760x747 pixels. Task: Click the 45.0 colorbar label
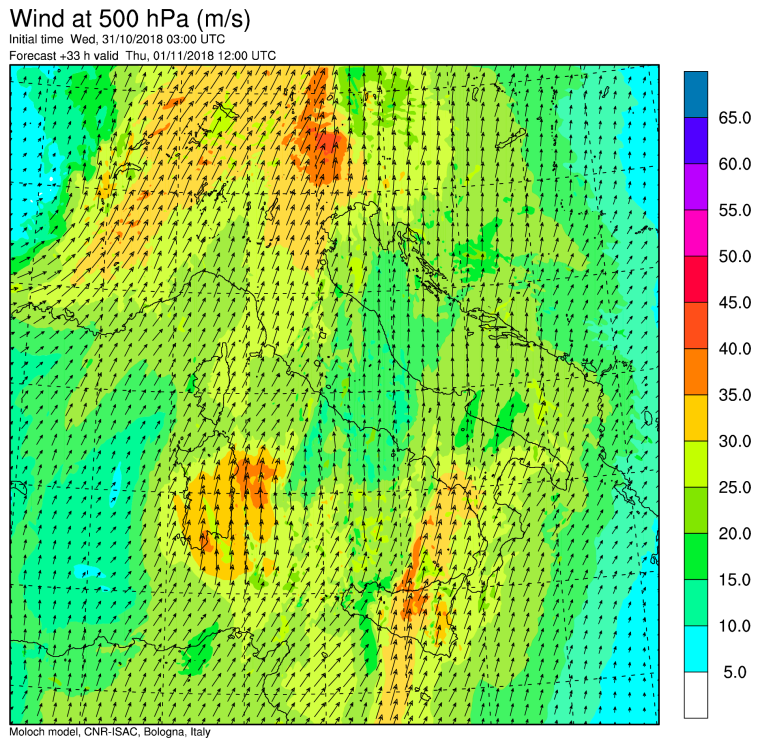pos(734,302)
